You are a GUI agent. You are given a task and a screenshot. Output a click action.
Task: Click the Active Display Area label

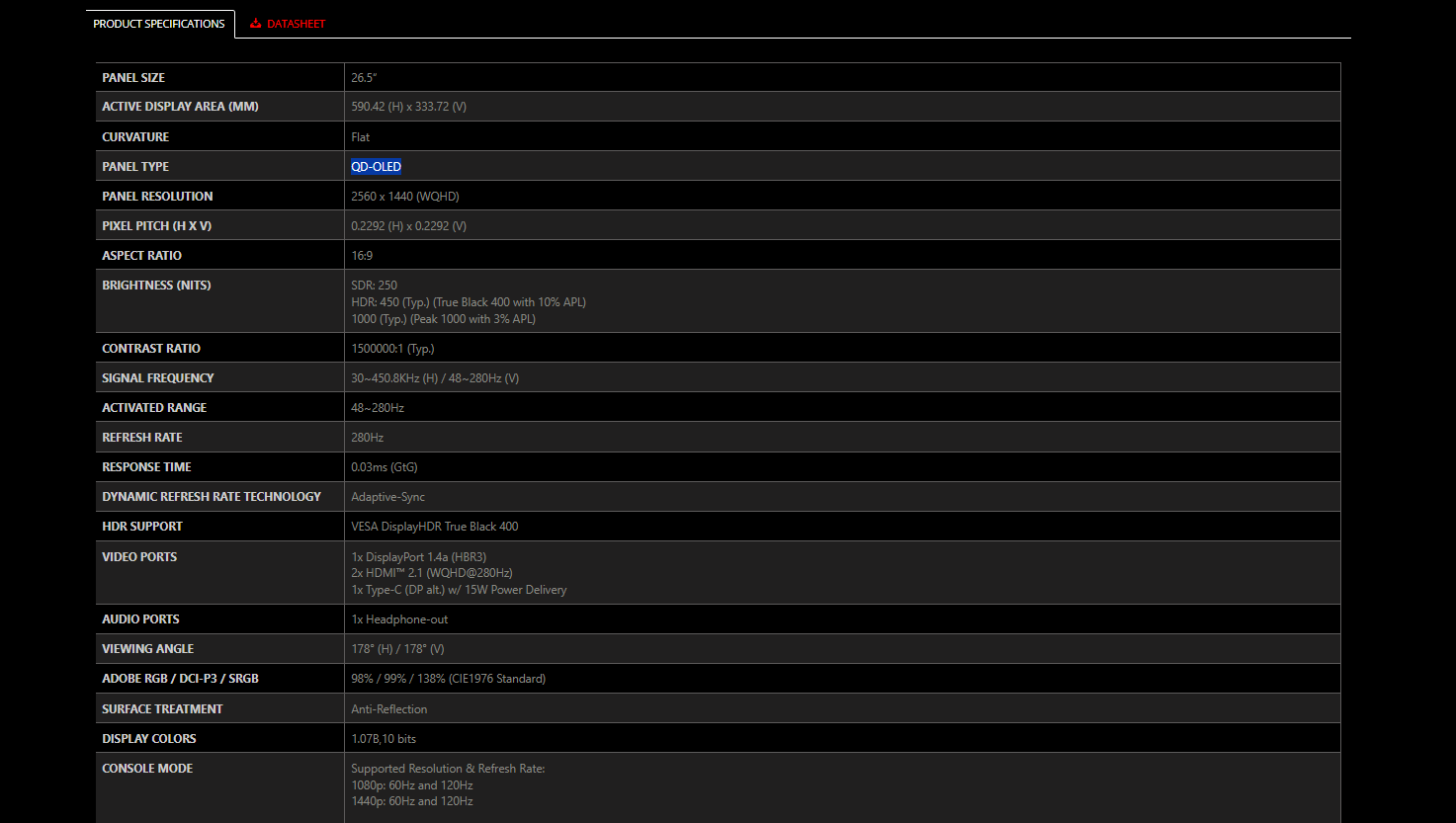pos(180,107)
